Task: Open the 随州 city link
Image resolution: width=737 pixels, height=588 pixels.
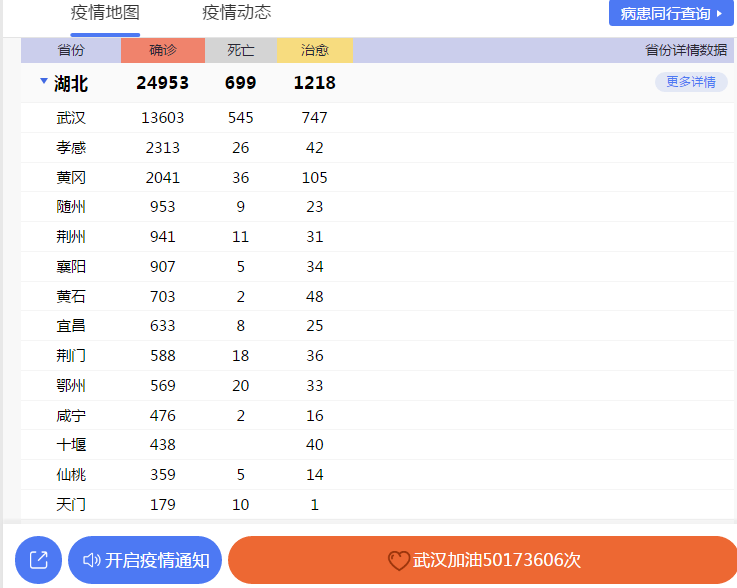Action: click(x=71, y=207)
